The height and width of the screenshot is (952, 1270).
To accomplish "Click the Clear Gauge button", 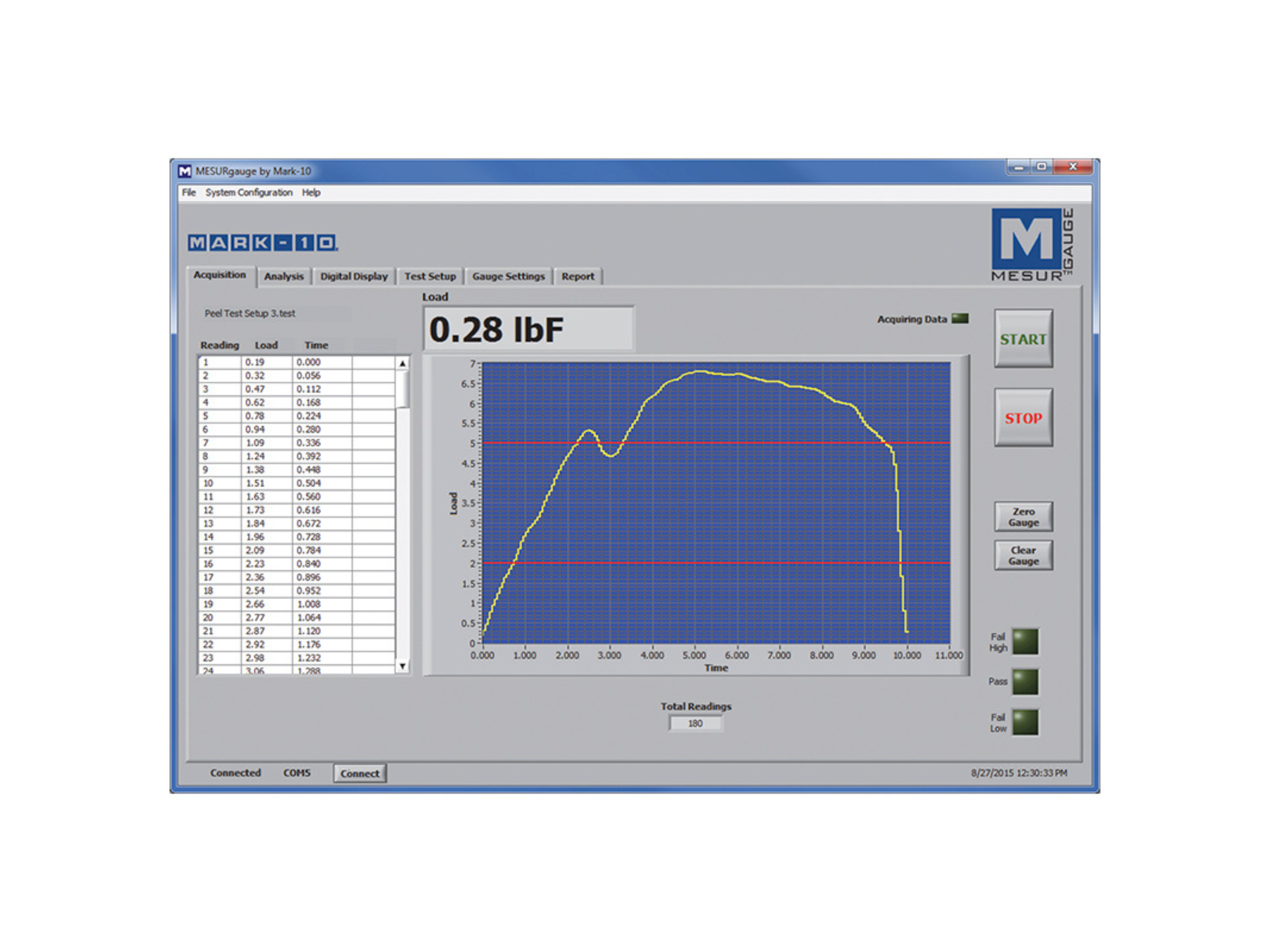I will (x=1023, y=555).
